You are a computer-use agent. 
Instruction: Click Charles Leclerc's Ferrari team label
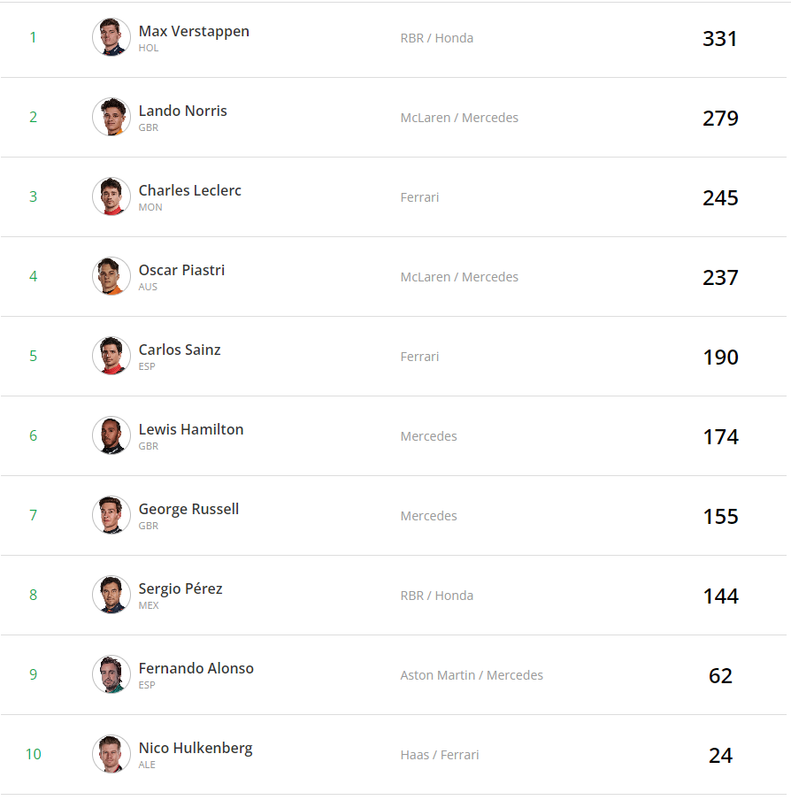tap(419, 197)
